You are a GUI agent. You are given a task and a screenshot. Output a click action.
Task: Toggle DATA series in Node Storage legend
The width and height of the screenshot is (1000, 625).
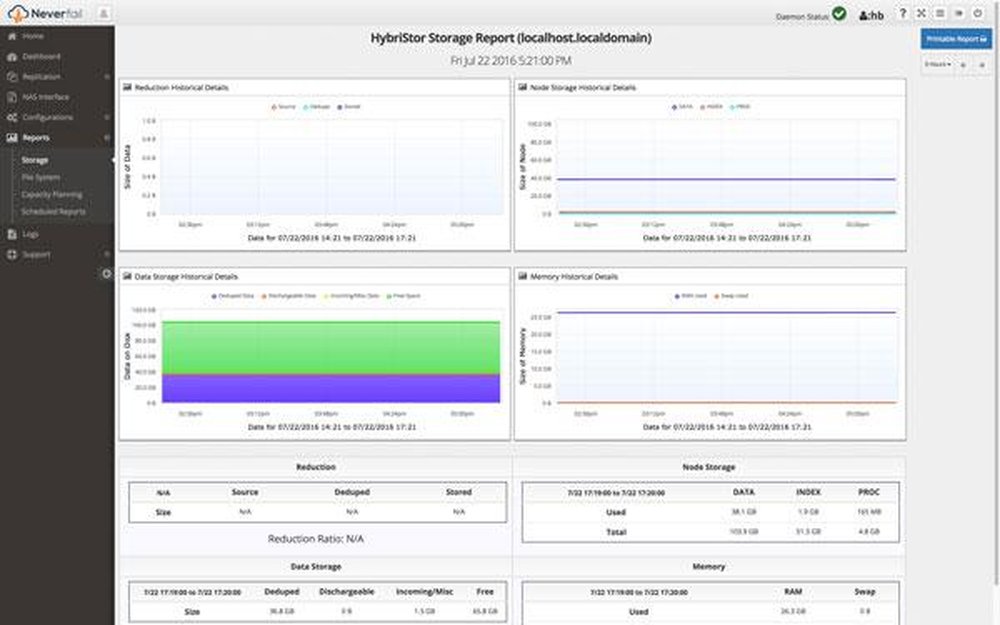(x=682, y=107)
